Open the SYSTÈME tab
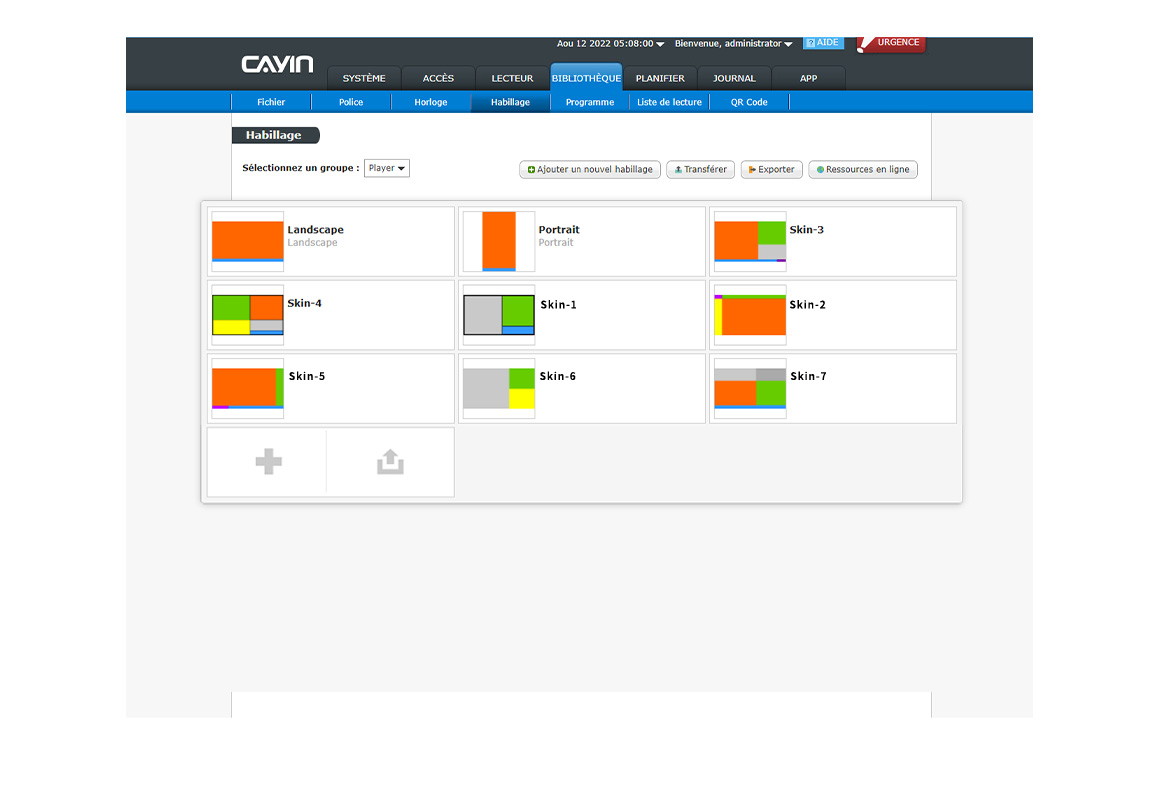Screen dimensions: 1172x810 pos(364,78)
